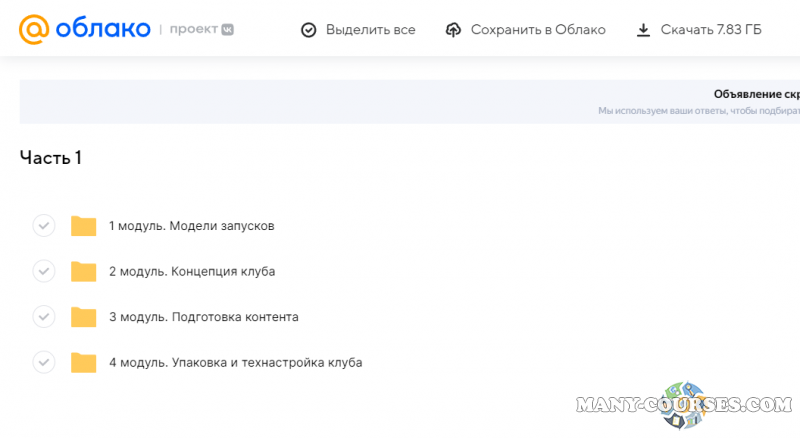Select the checkbox for 3 модуль. Подготовка контента
The image size is (800, 438).
[x=43, y=317]
